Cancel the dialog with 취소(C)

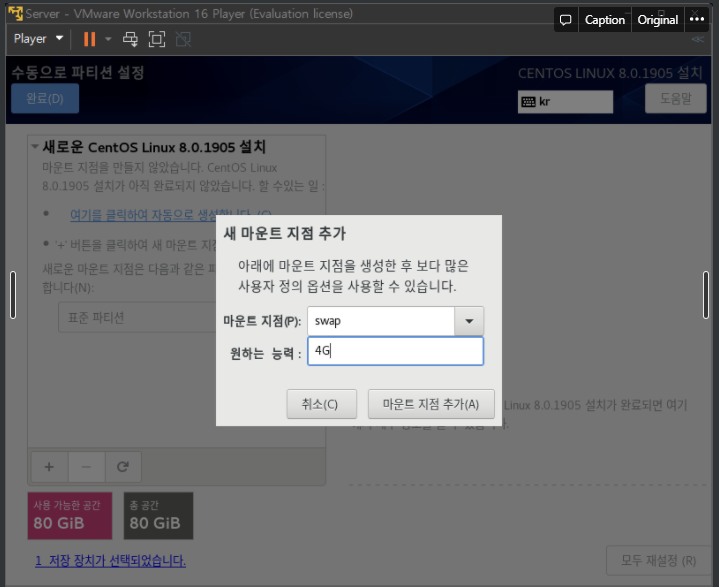pos(321,404)
